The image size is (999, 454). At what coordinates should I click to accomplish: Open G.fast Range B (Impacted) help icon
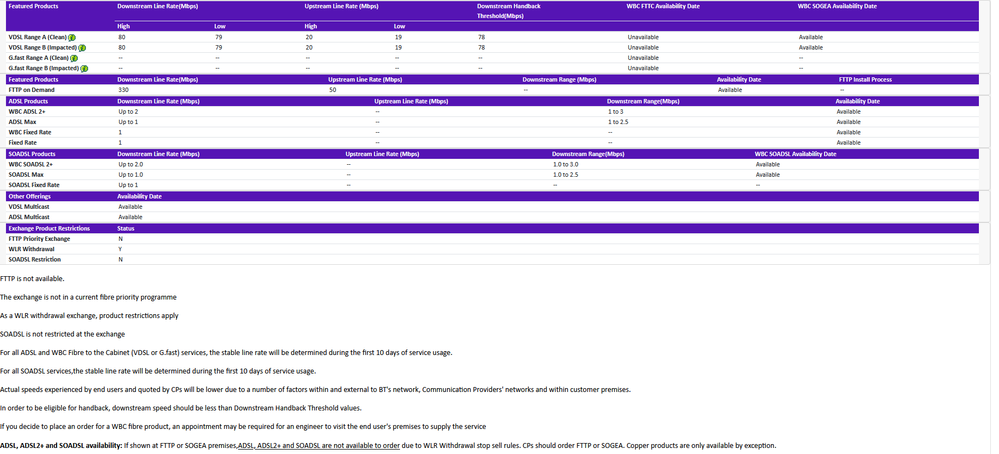tap(84, 68)
